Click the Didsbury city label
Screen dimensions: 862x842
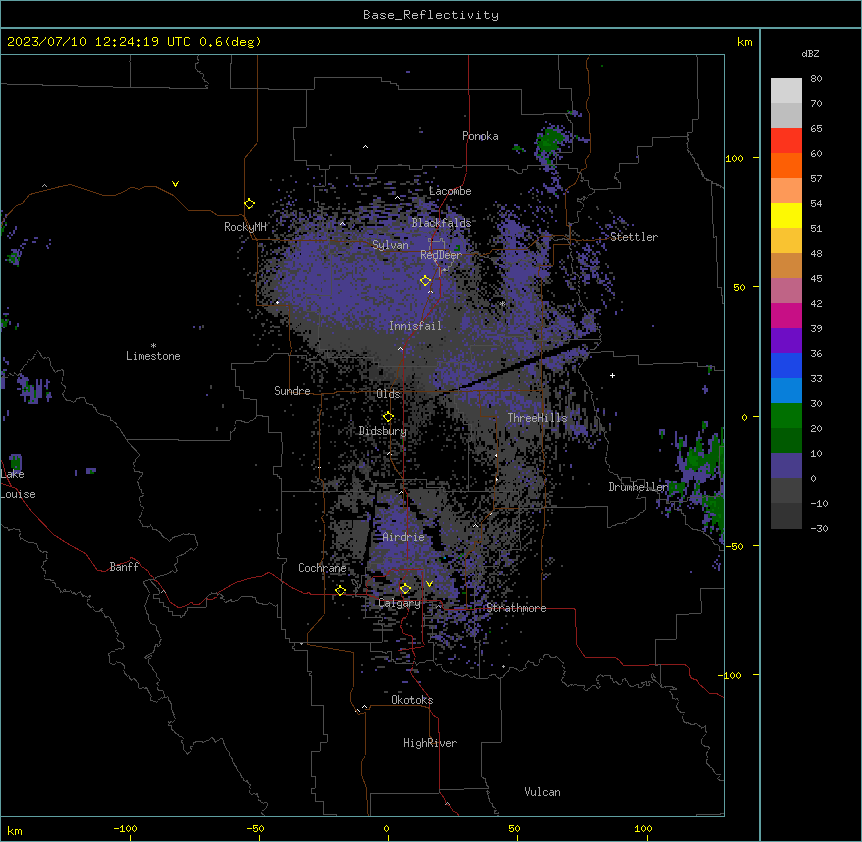(x=382, y=431)
